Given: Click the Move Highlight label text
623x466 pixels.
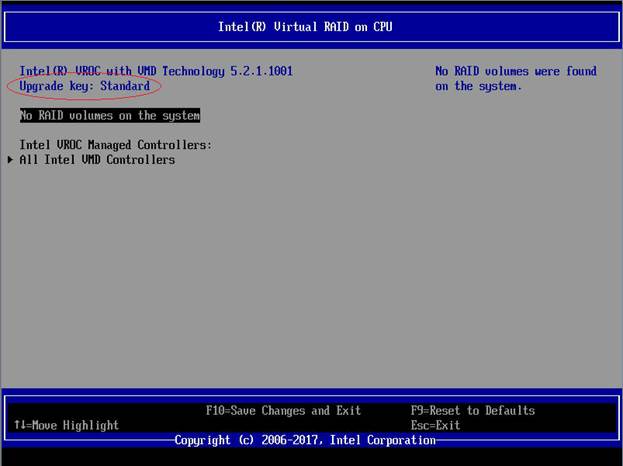Looking at the screenshot, I should [x=76, y=425].
